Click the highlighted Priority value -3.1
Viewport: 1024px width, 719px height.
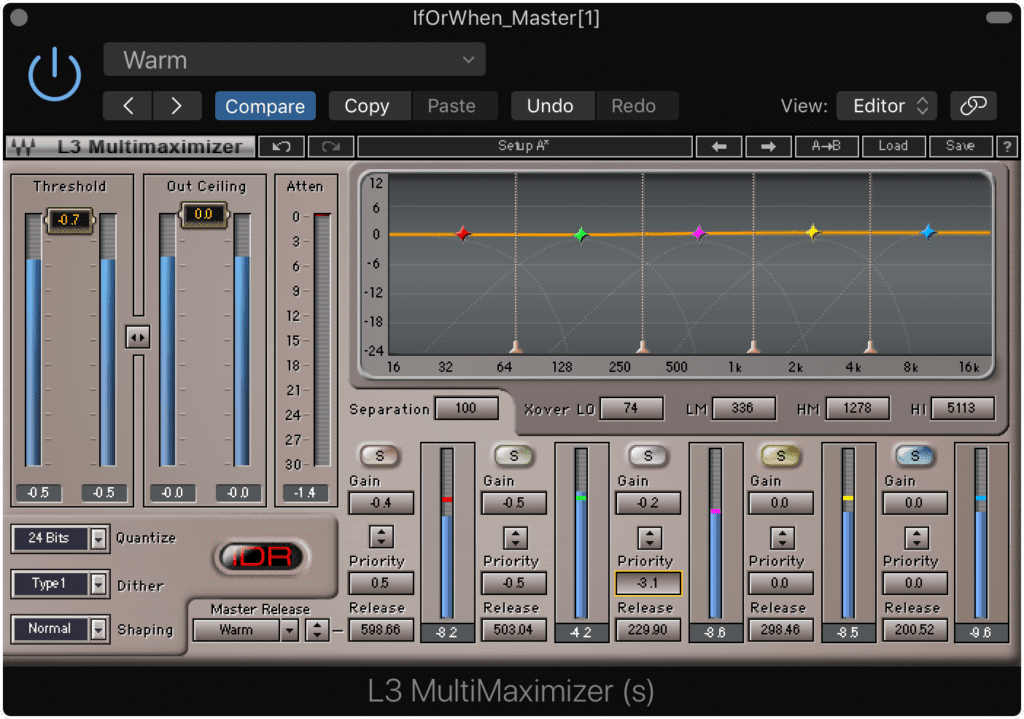(648, 583)
